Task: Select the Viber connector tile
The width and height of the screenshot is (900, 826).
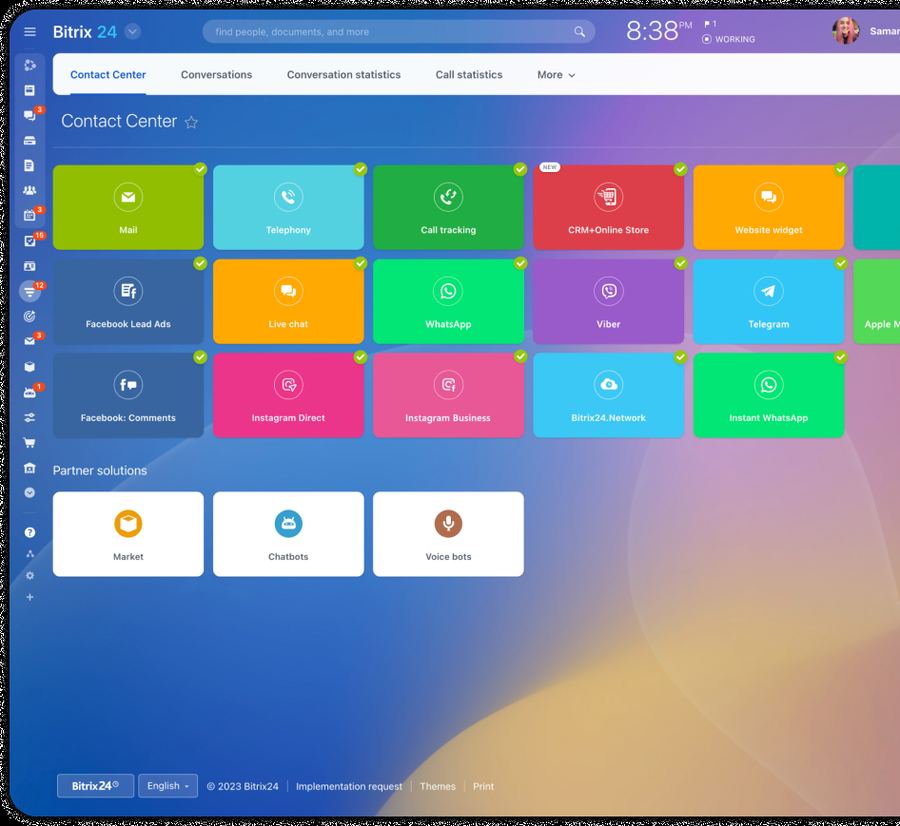Action: (608, 302)
